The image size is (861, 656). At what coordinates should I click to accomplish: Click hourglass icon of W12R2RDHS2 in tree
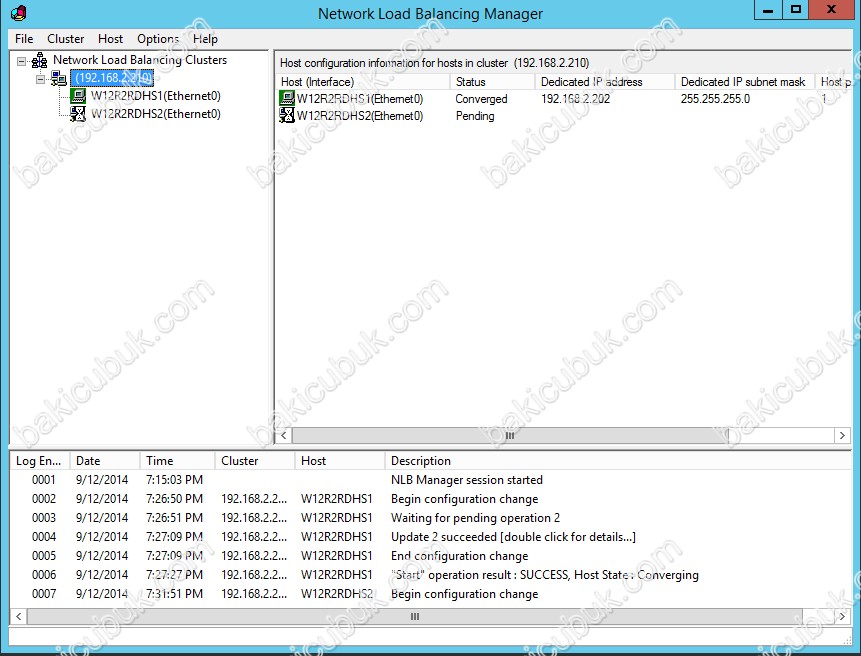[x=78, y=114]
